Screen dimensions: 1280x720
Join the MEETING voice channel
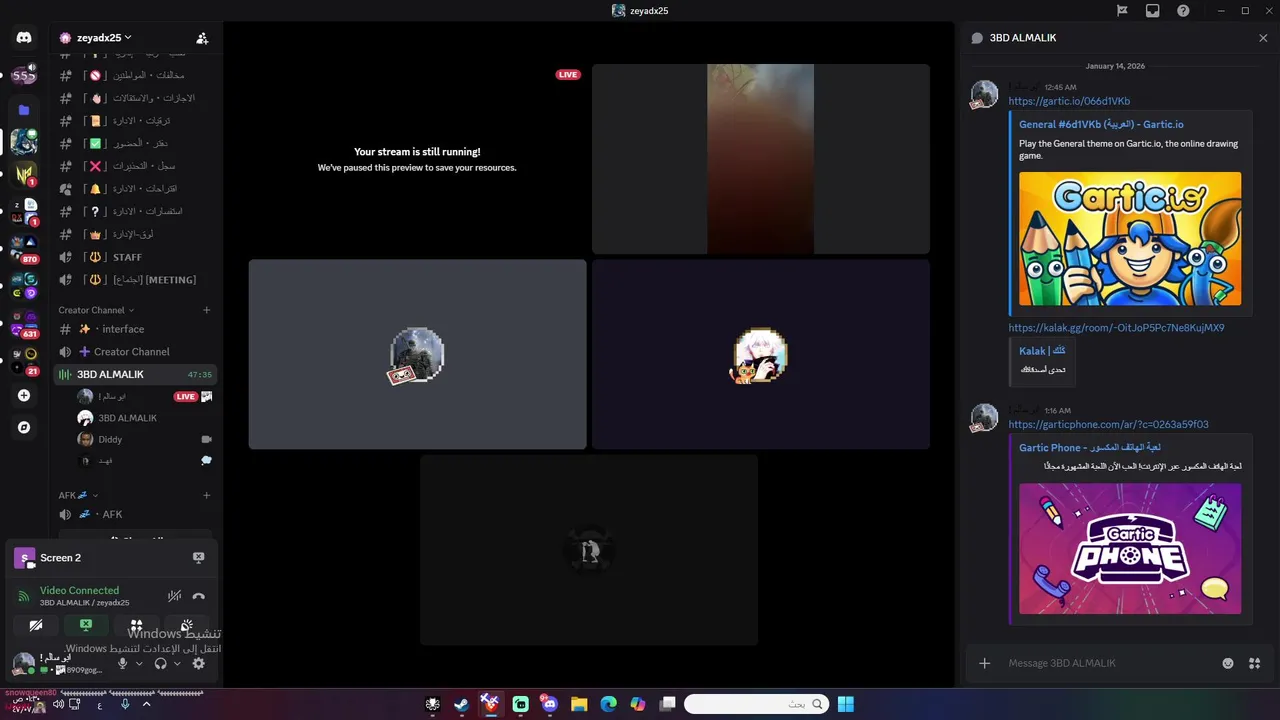(136, 280)
